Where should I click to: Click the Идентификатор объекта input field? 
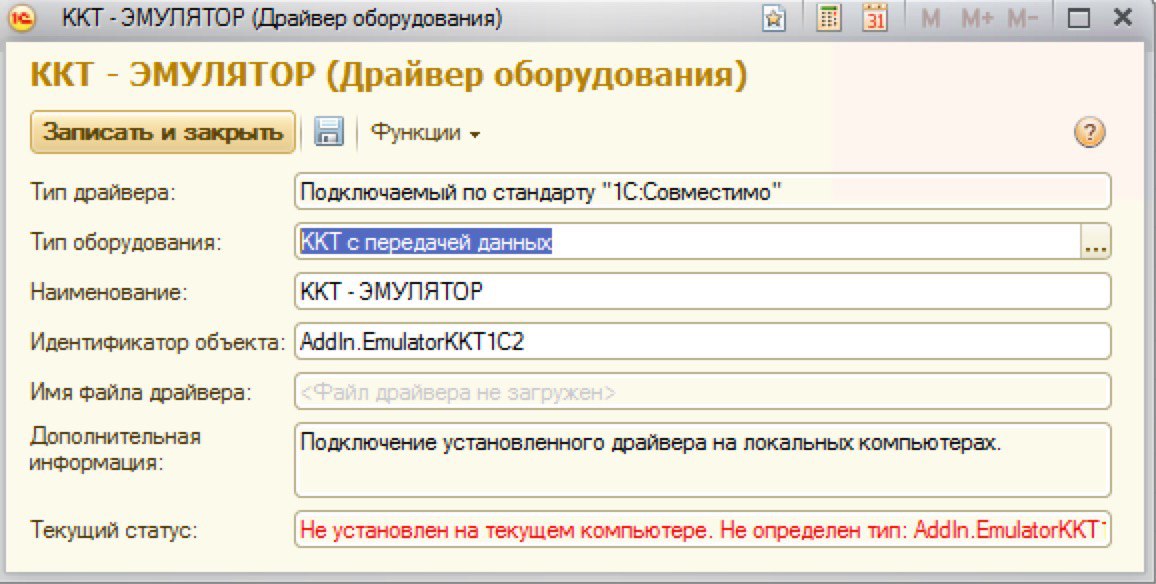click(703, 342)
